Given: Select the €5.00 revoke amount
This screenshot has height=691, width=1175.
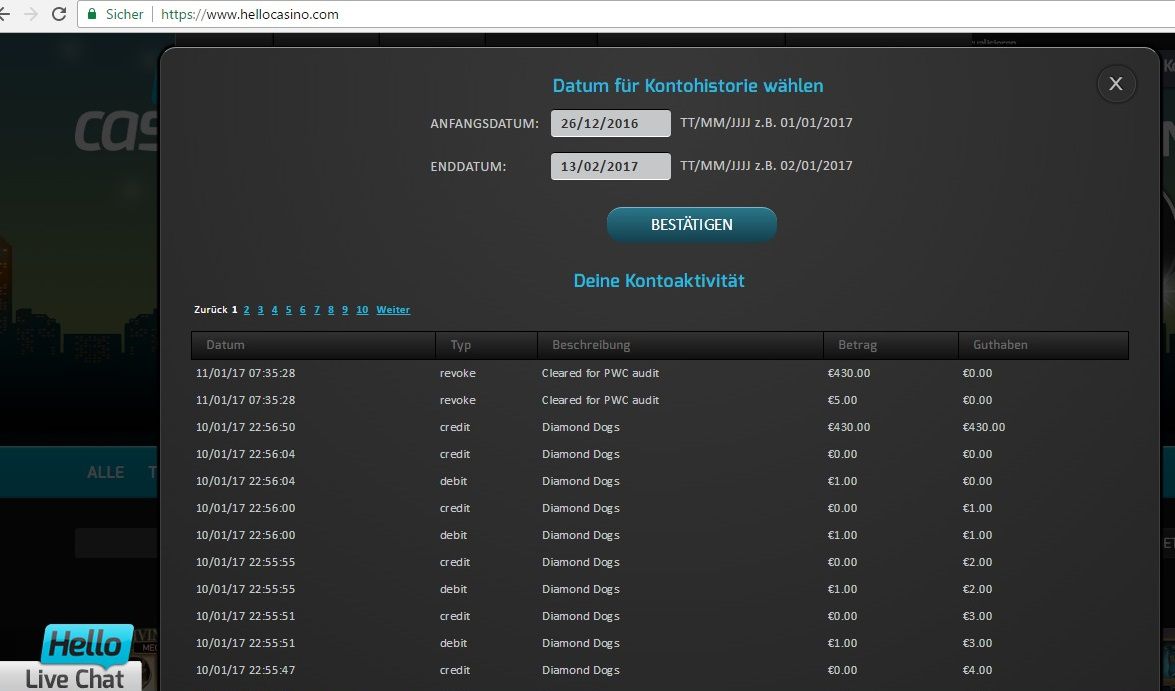Looking at the screenshot, I should click(842, 400).
